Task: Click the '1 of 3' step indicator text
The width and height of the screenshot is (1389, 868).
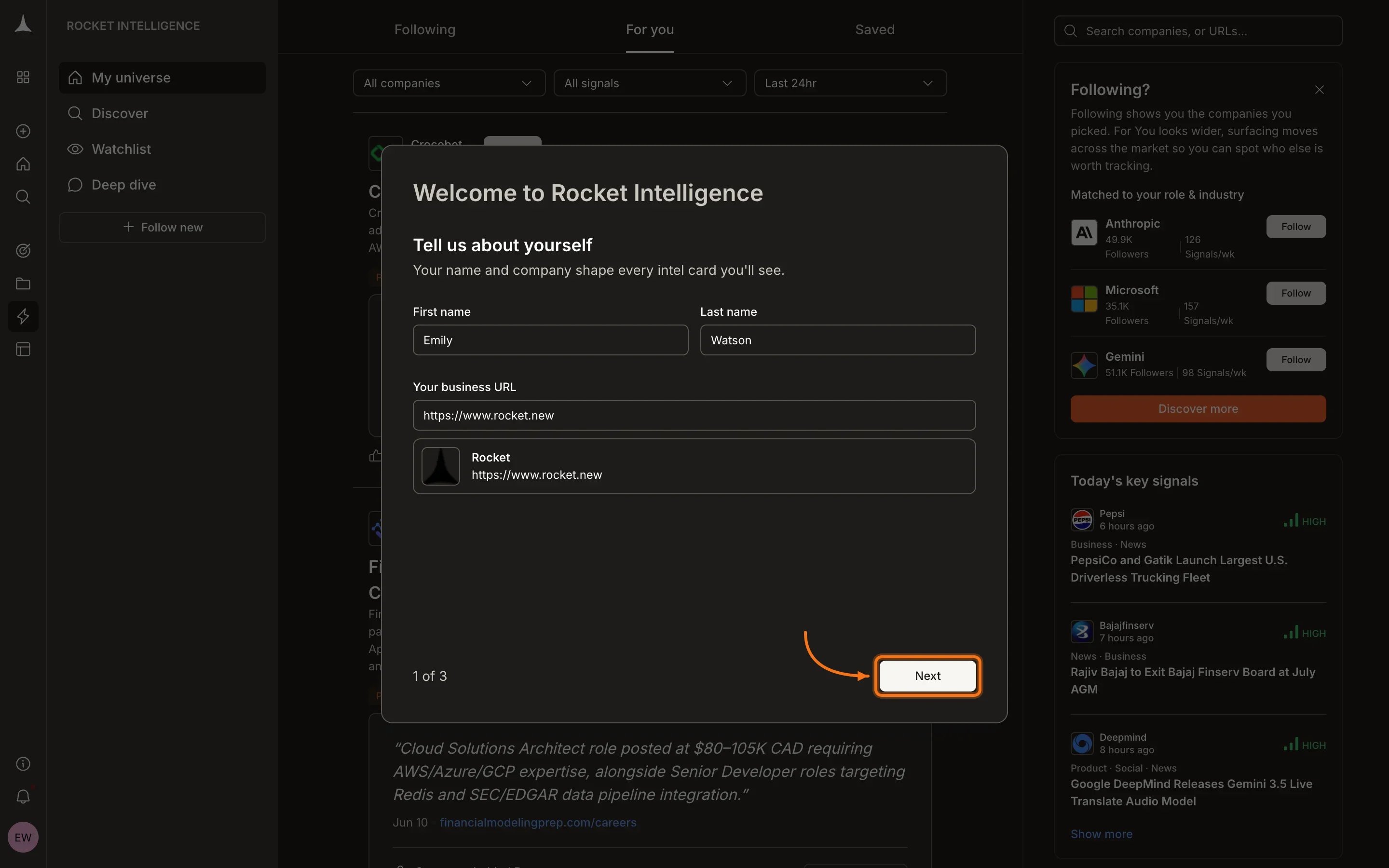Action: pyautogui.click(x=430, y=676)
